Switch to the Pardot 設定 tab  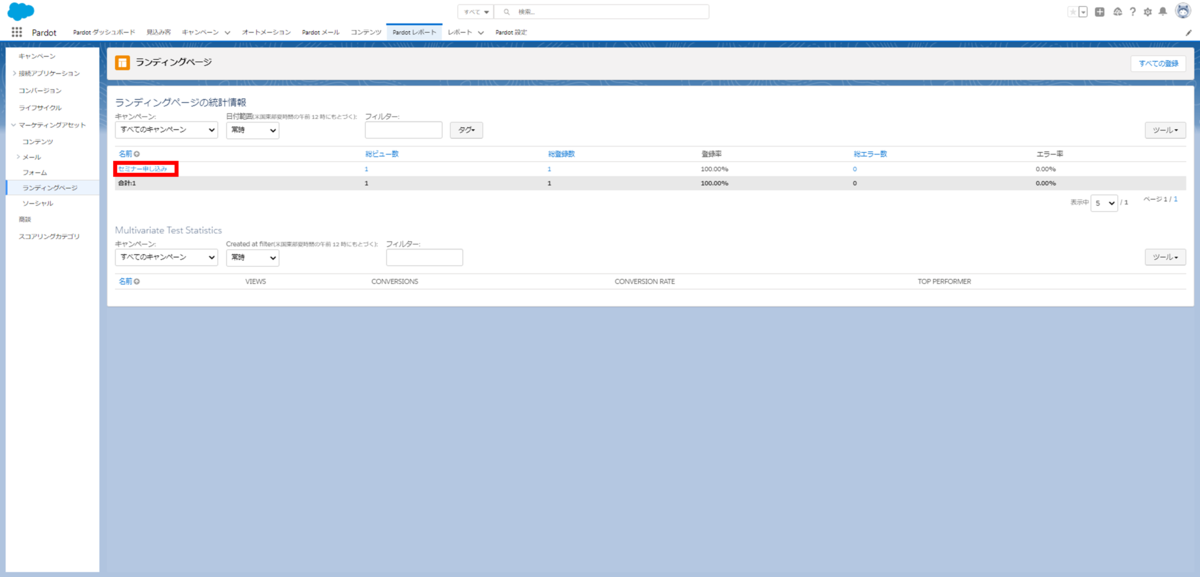tap(511, 32)
